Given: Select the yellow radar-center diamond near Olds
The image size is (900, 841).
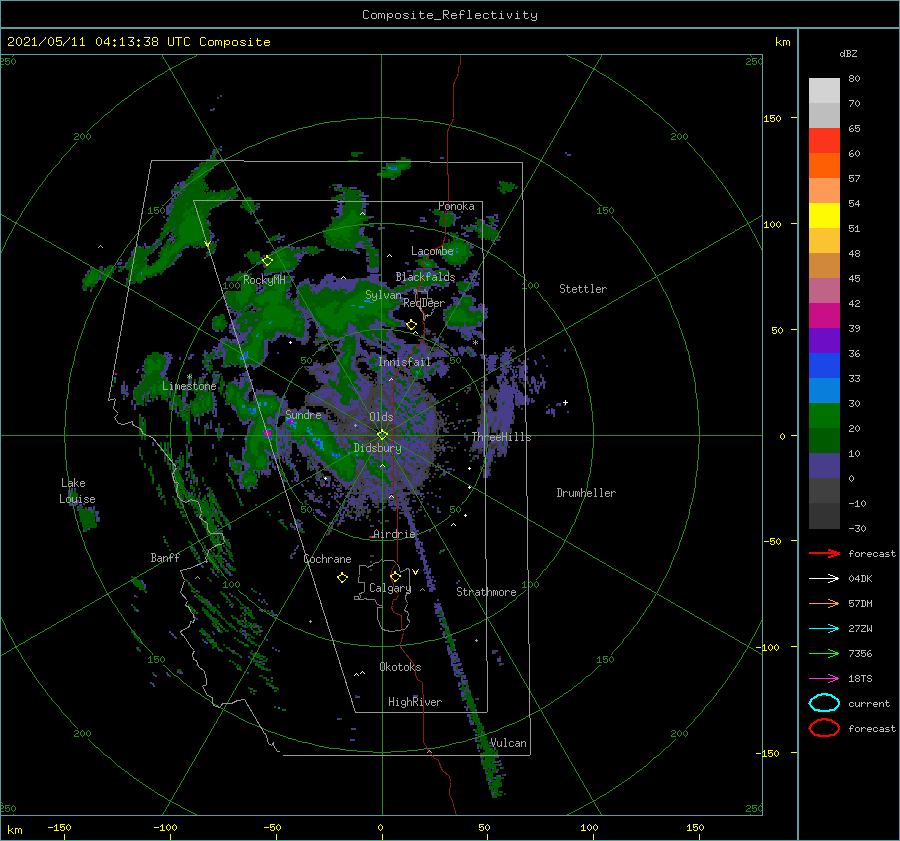Looking at the screenshot, I should [382, 435].
